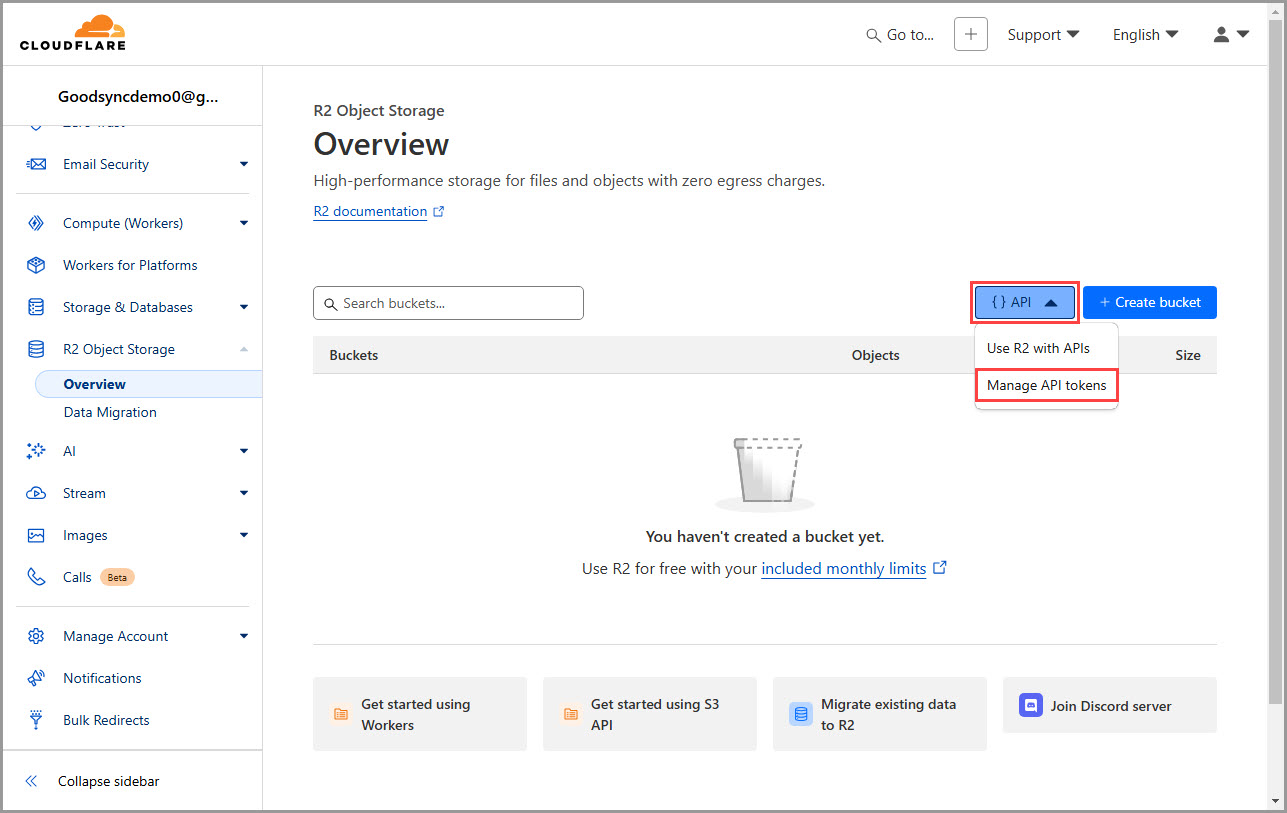Open the user account profile icon

(1221, 34)
